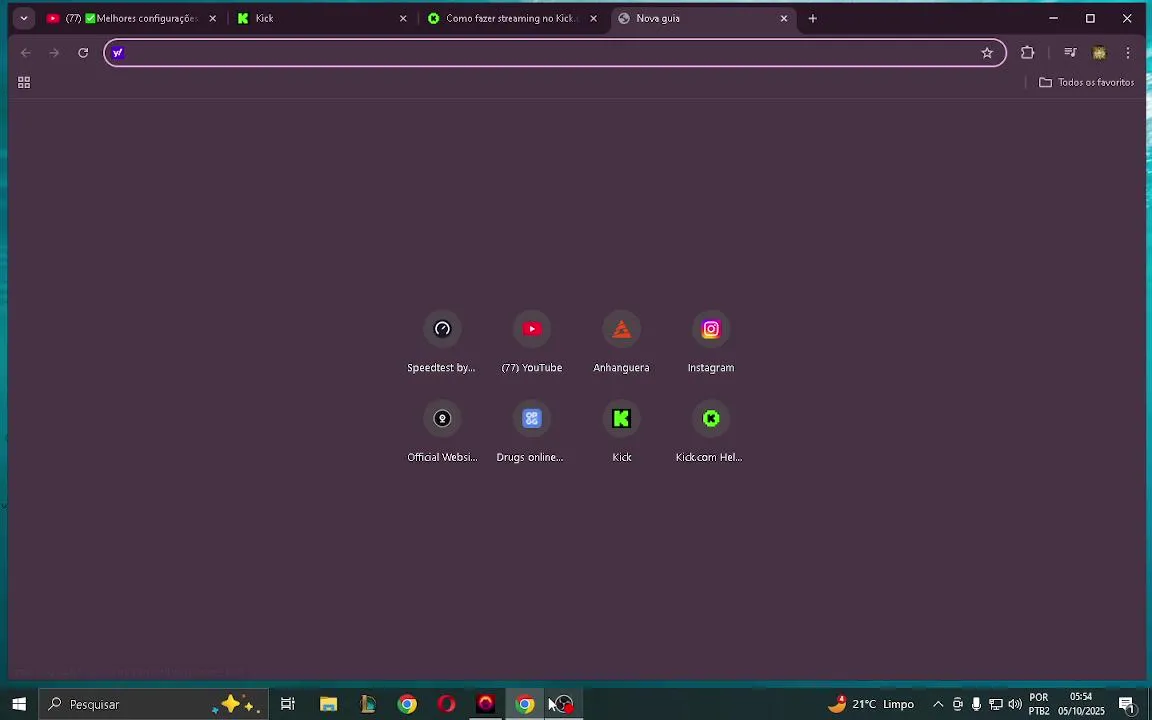
Task: Click the Yahoo search engine icon in address bar
Action: click(118, 53)
